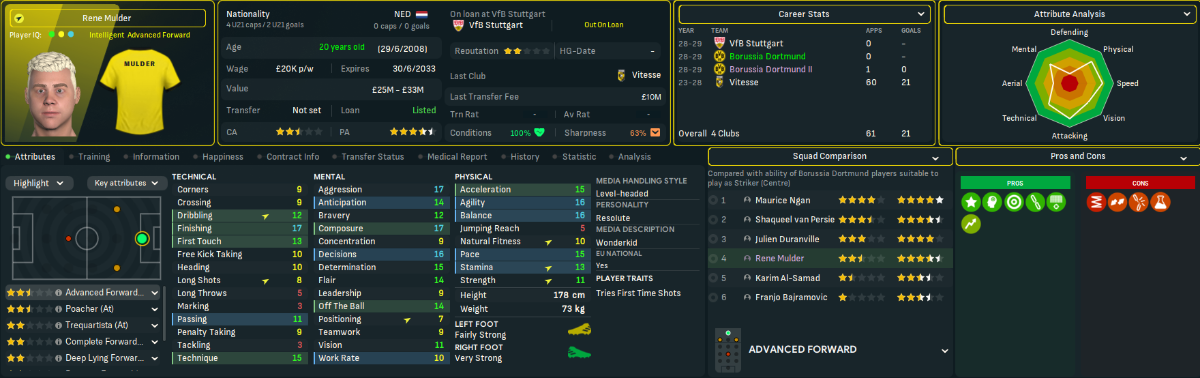The height and width of the screenshot is (378, 1200).
Task: Click the green condition heart icon
Action: click(539, 132)
